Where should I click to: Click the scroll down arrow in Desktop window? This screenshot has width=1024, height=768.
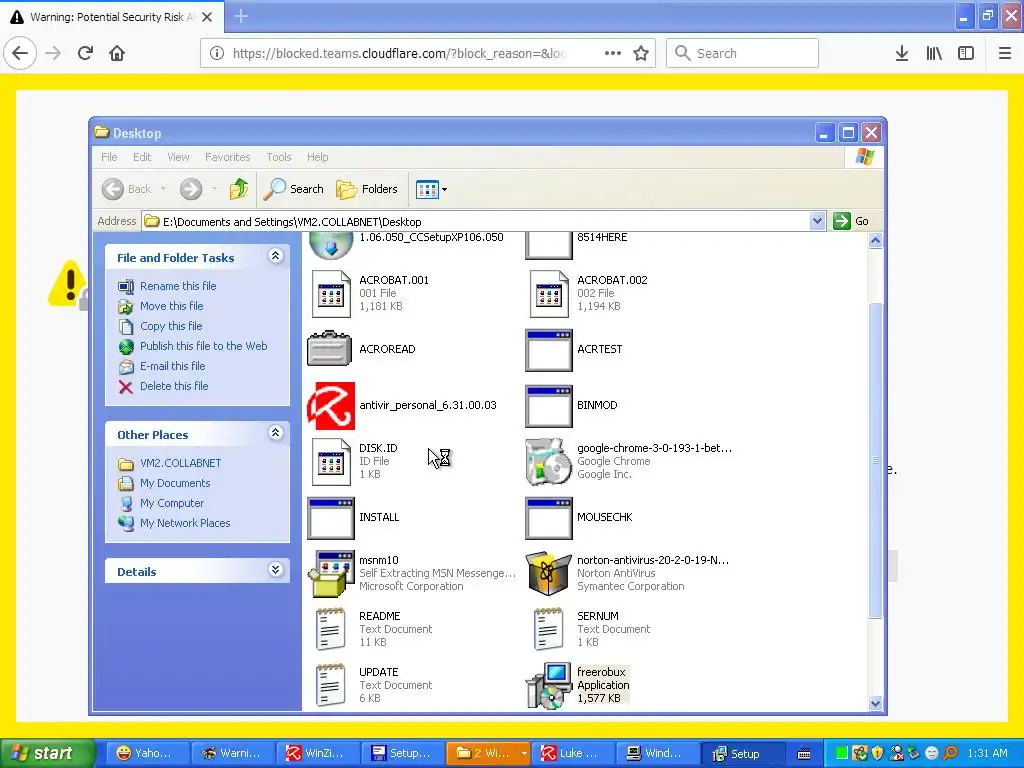(875, 703)
